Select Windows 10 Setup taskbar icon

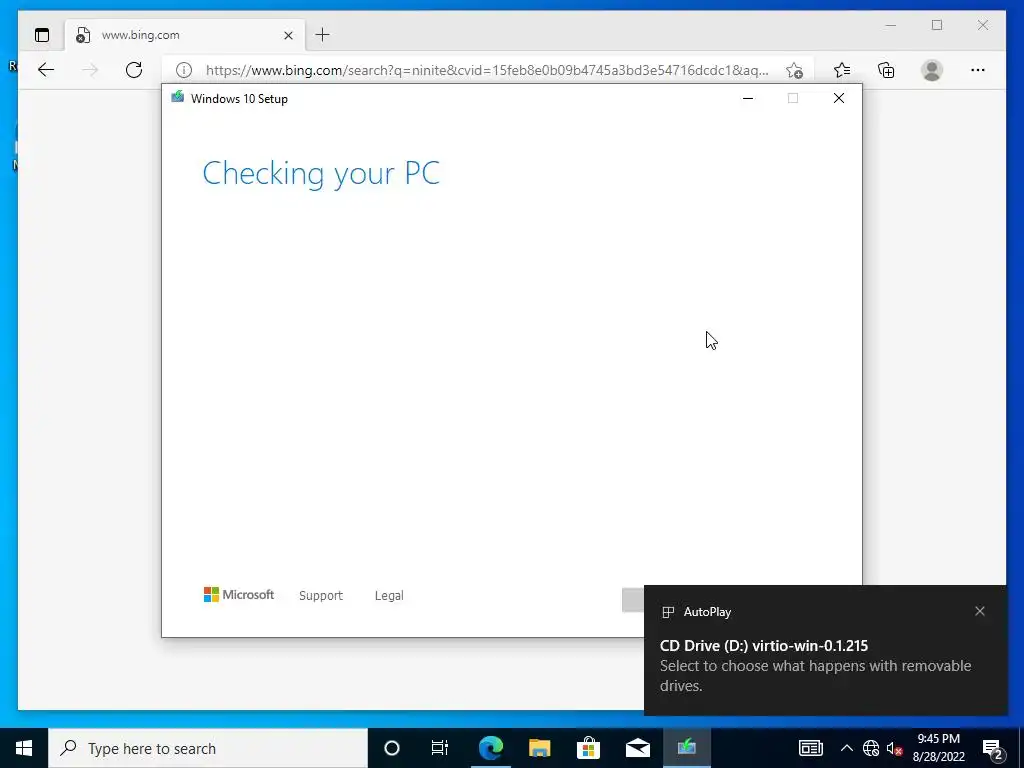click(x=686, y=748)
